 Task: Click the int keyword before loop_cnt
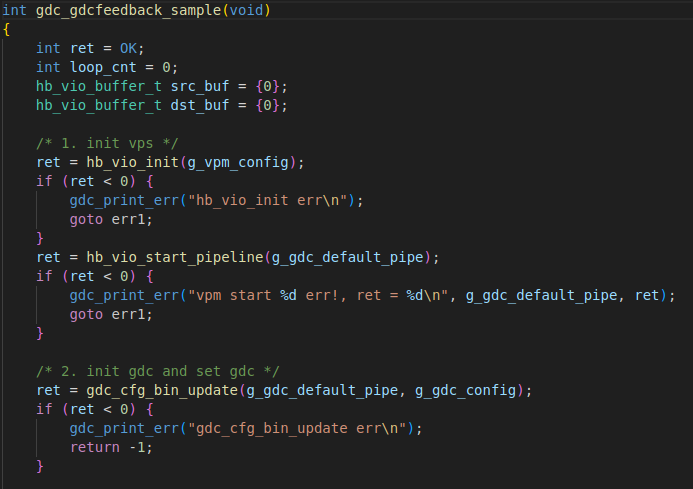tap(48, 67)
